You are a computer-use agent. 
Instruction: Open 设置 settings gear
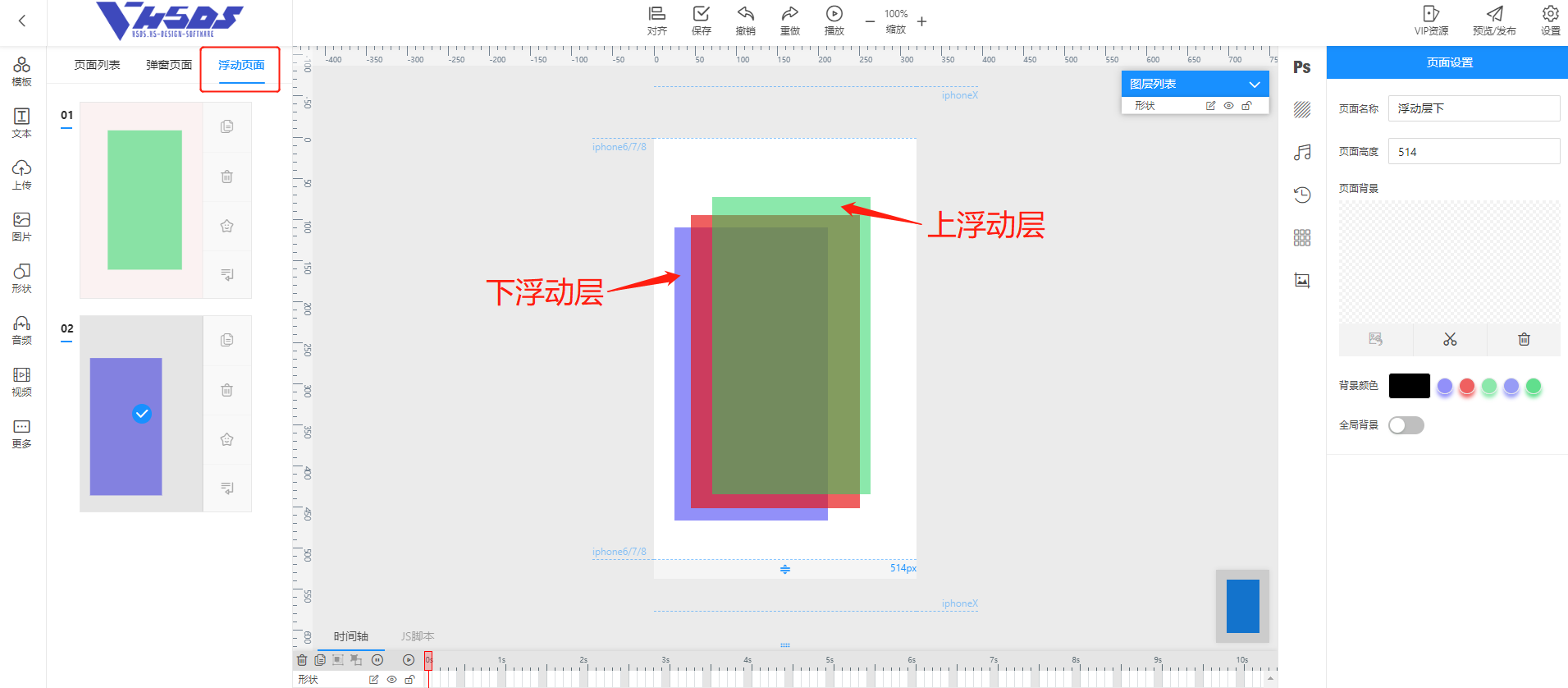1551,21
